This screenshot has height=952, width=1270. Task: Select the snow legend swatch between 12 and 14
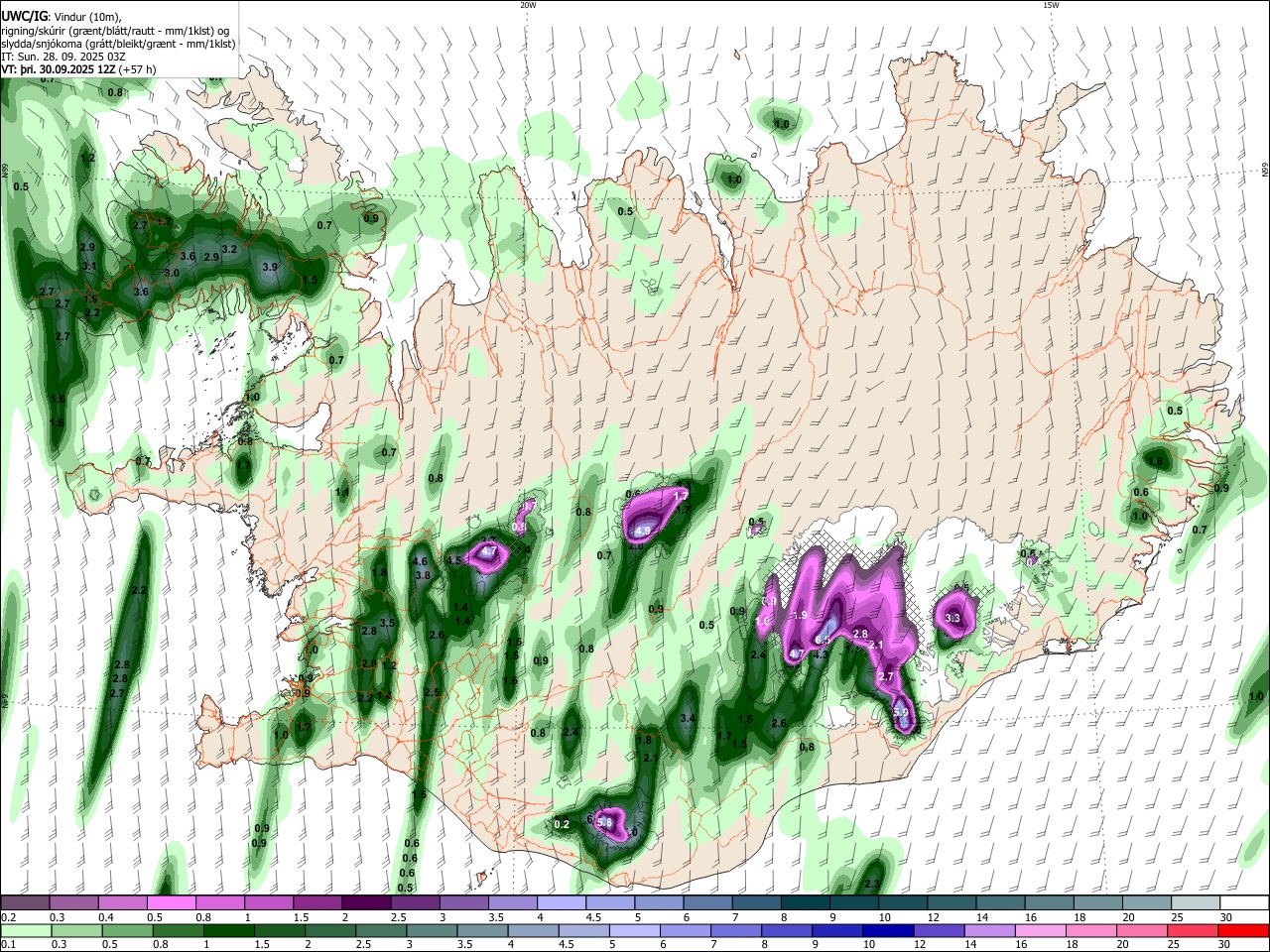point(952,902)
